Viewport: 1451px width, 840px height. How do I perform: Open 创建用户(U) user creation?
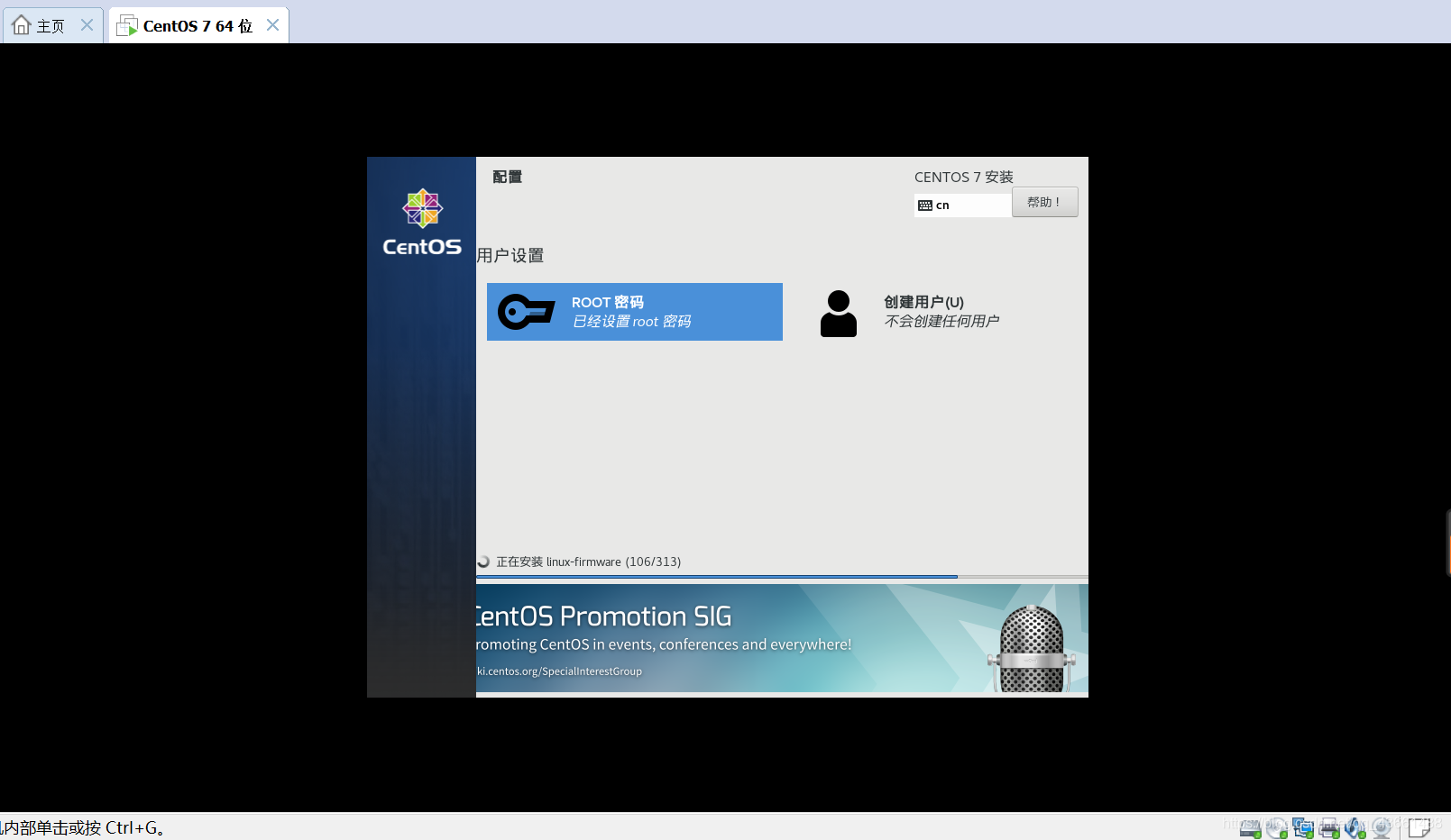941,312
